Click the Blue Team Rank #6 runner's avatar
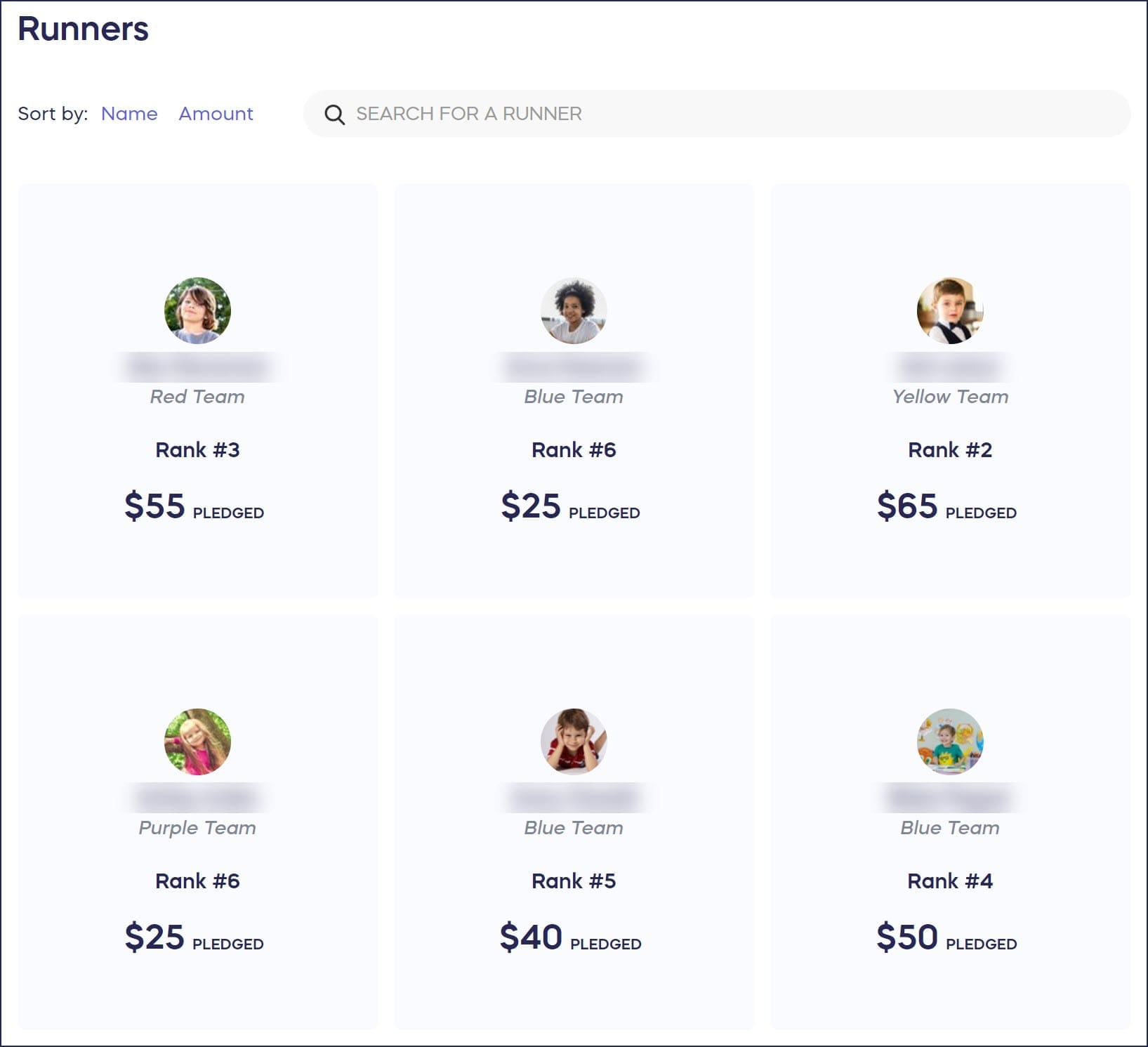The width and height of the screenshot is (1148, 1047). pos(574,310)
